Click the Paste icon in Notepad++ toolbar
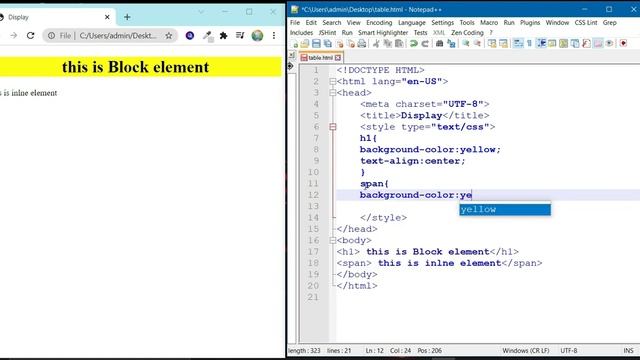640x360 pixels. [399, 44]
